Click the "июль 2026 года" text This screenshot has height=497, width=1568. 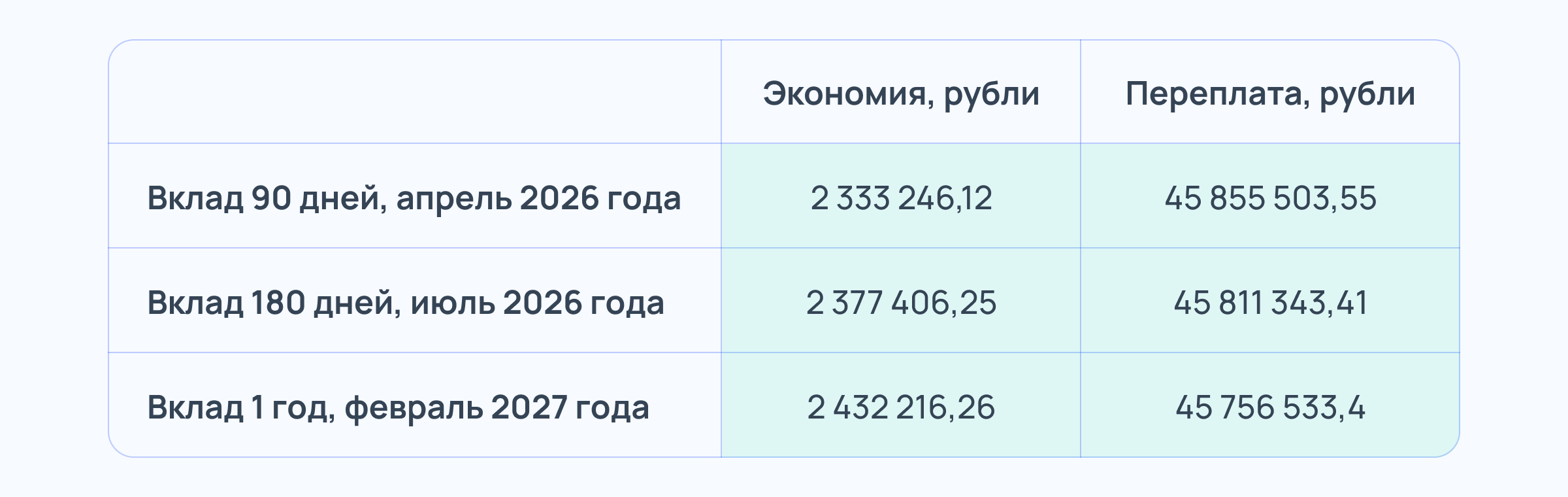point(536,302)
